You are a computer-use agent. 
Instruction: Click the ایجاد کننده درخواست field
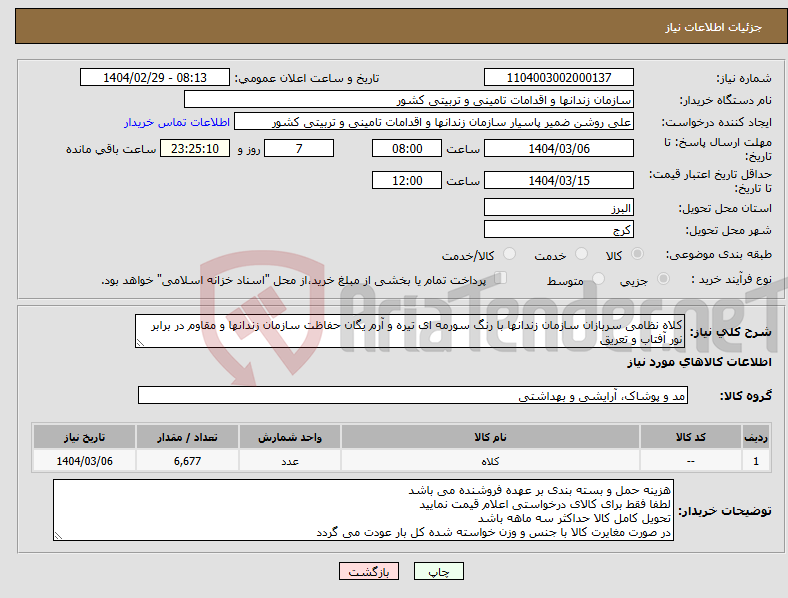coord(434,122)
